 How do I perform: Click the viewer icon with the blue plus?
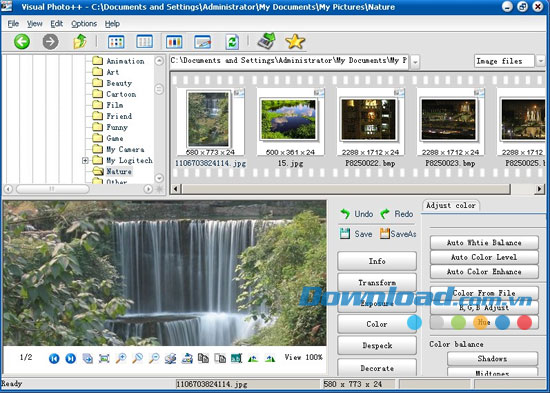(87, 358)
